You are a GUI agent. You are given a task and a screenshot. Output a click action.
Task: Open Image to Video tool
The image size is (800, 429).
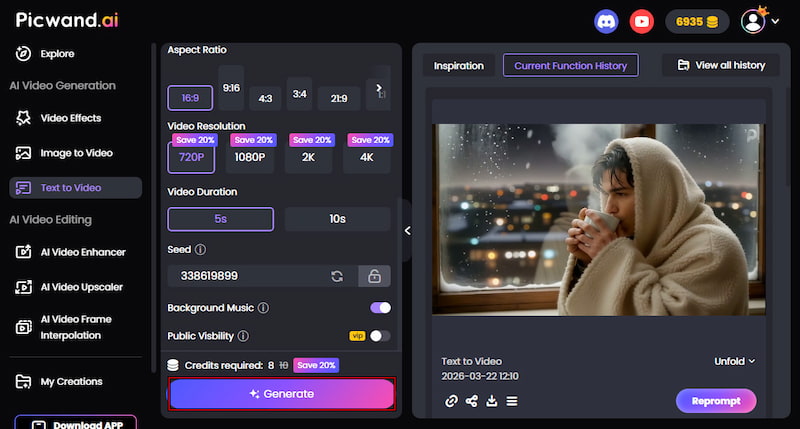pyautogui.click(x=64, y=153)
